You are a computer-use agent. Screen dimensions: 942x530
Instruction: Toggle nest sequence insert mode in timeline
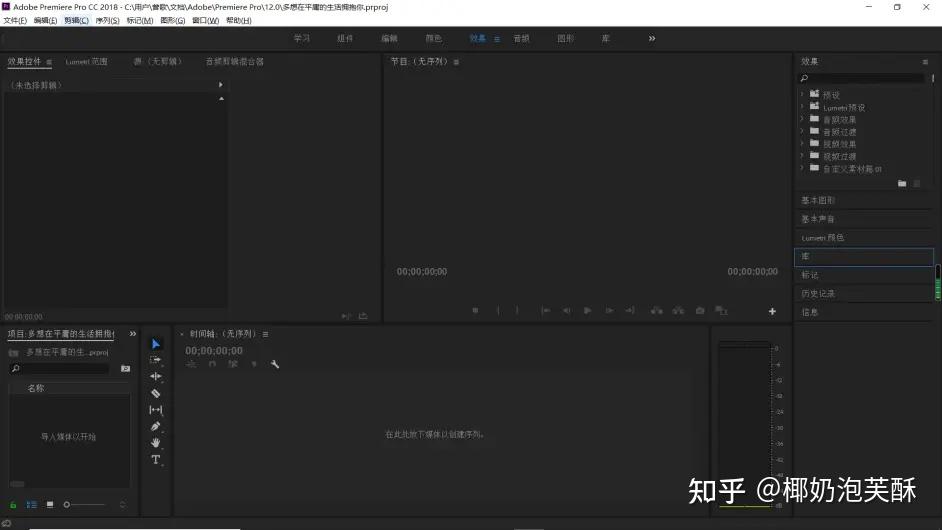pyautogui.click(x=191, y=364)
